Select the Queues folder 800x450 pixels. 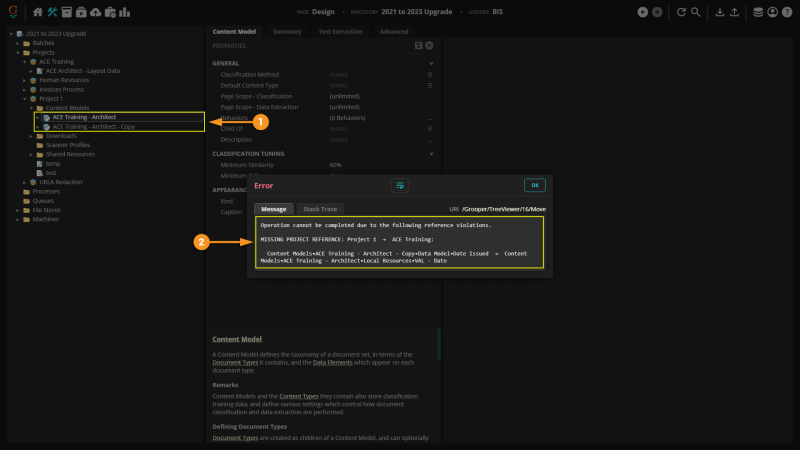43,201
